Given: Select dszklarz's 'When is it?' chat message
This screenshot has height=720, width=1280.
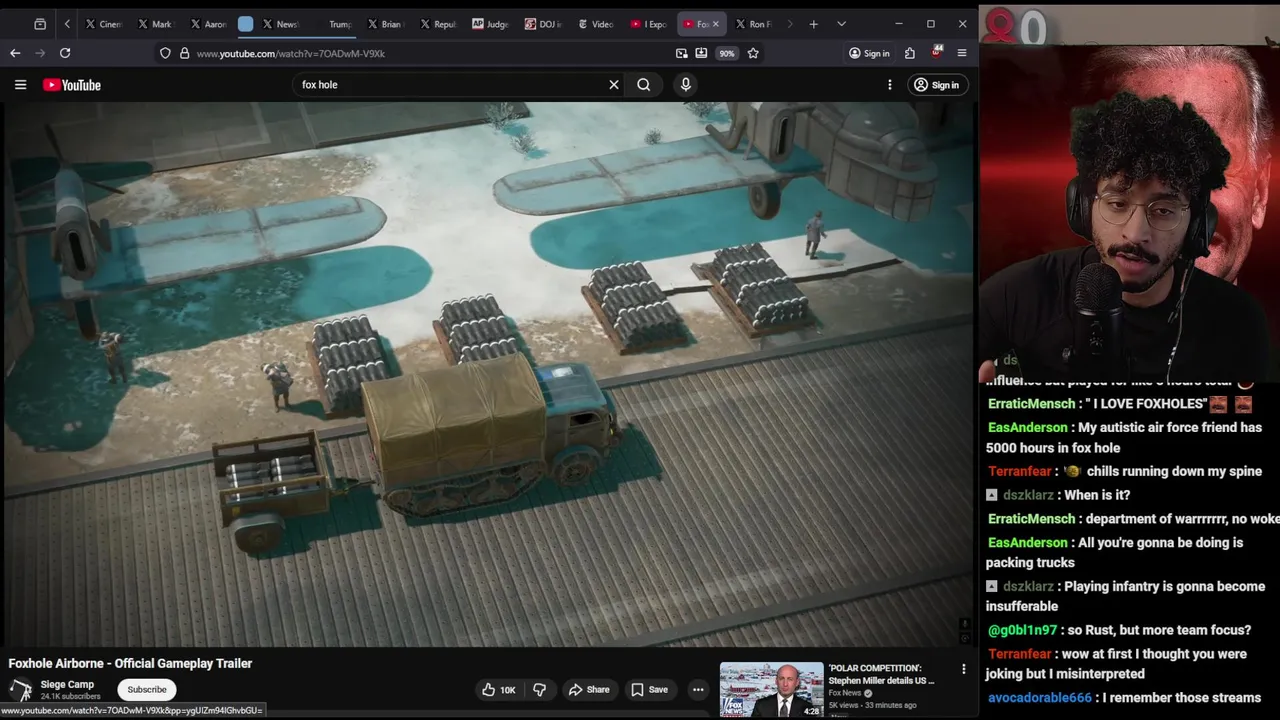Looking at the screenshot, I should (1058, 495).
